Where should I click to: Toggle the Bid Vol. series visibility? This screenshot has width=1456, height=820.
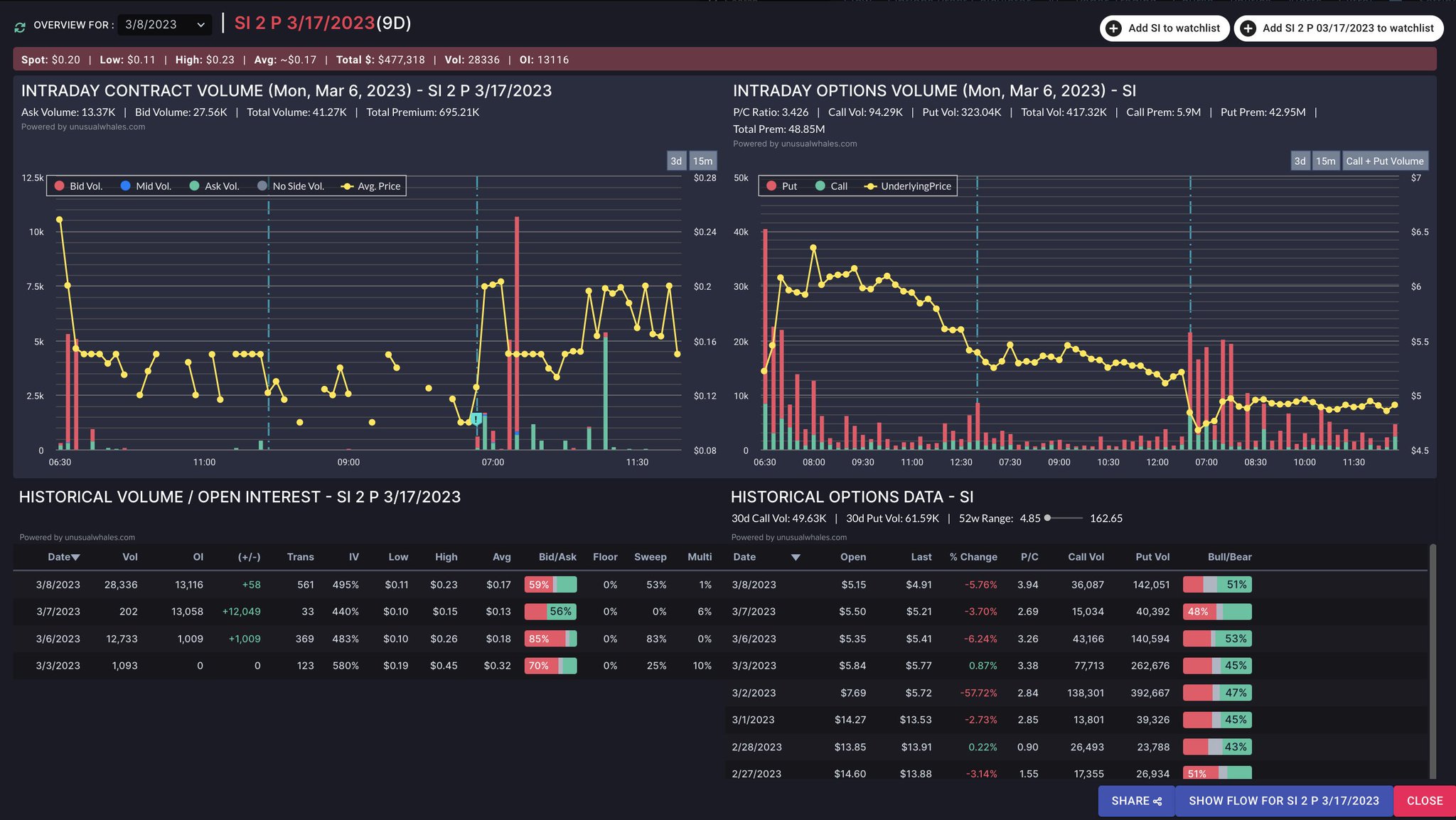(x=59, y=185)
